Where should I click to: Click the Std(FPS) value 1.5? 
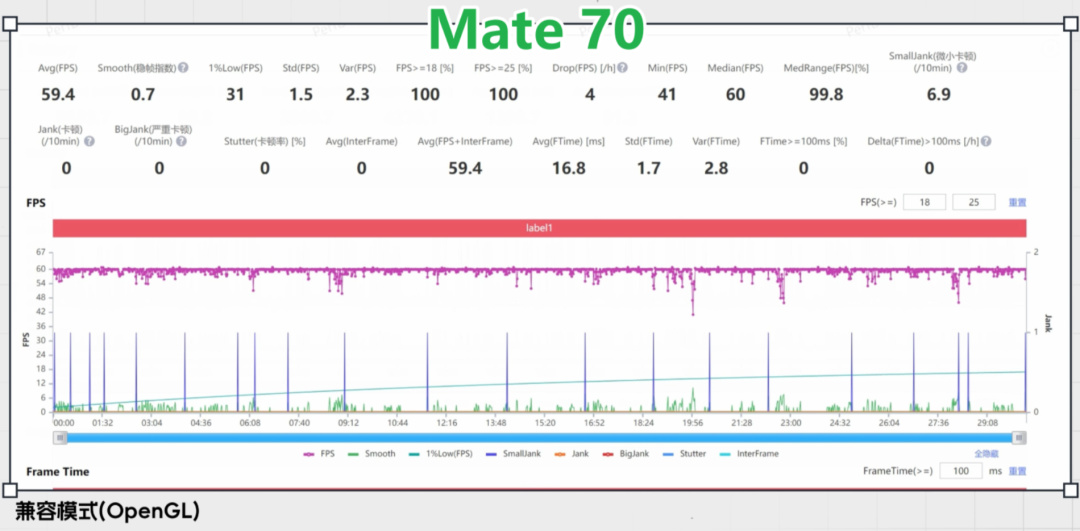tap(301, 94)
